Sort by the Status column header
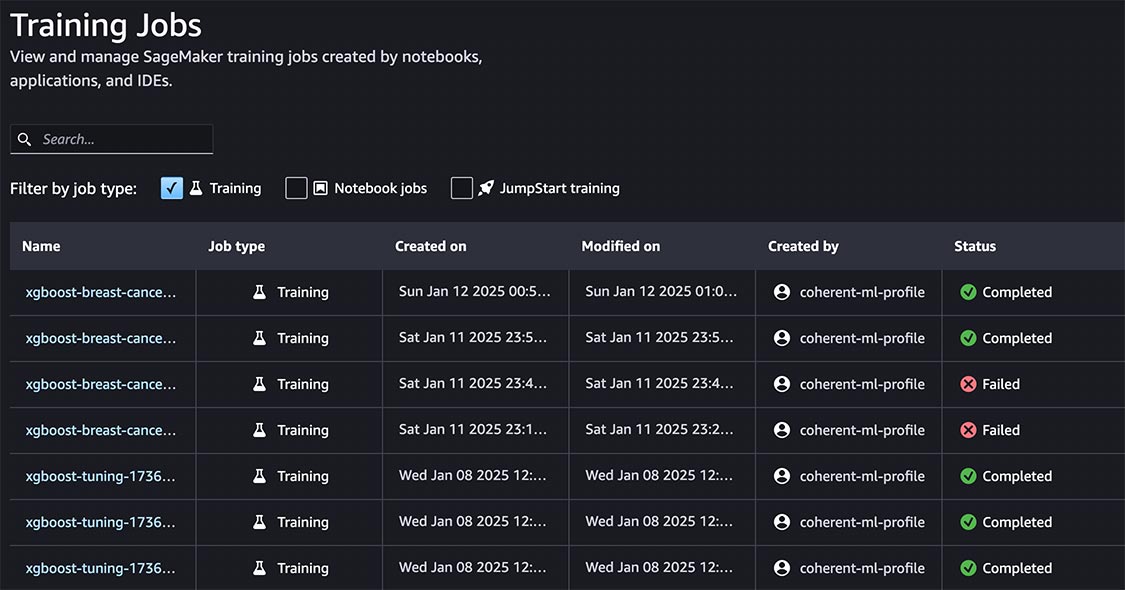Viewport: 1125px width, 590px height. click(974, 246)
